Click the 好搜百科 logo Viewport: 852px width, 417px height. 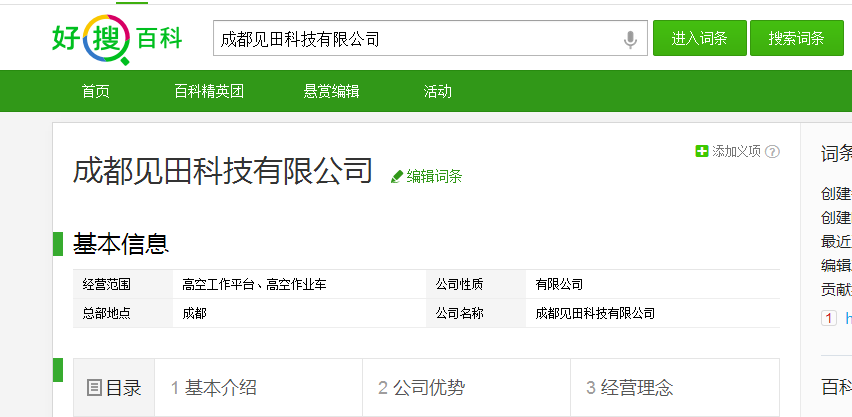pos(117,39)
